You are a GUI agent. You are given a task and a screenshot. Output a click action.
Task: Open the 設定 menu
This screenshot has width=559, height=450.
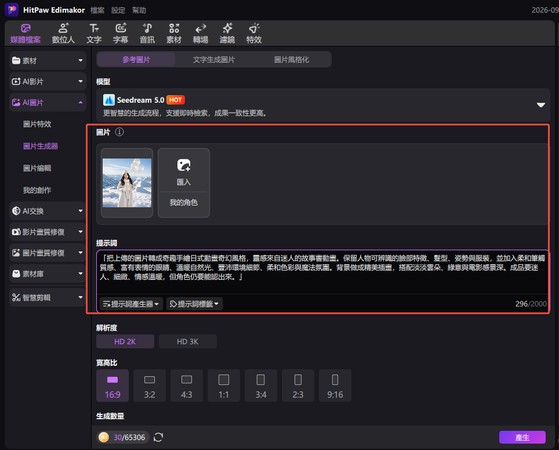point(118,10)
